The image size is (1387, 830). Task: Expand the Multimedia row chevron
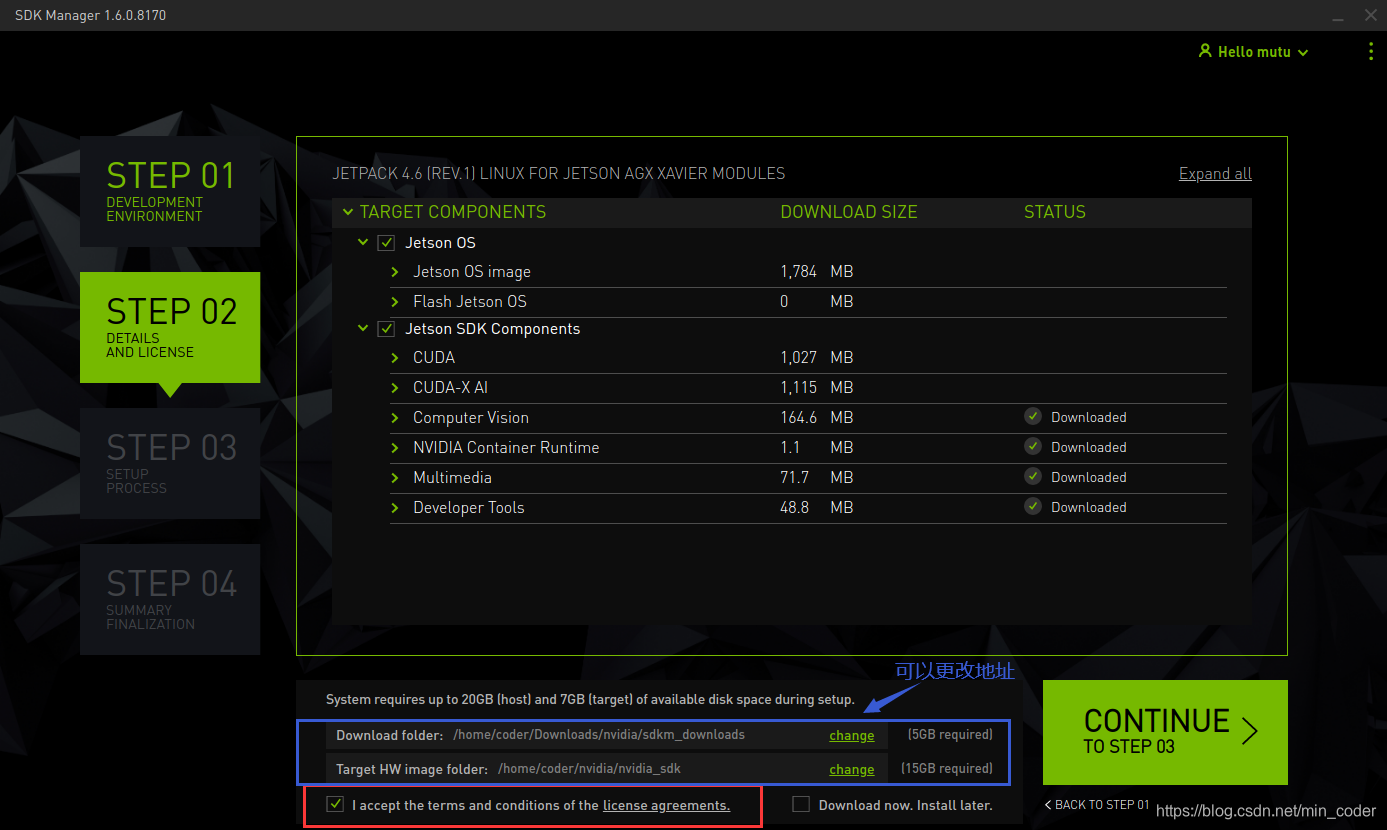396,478
